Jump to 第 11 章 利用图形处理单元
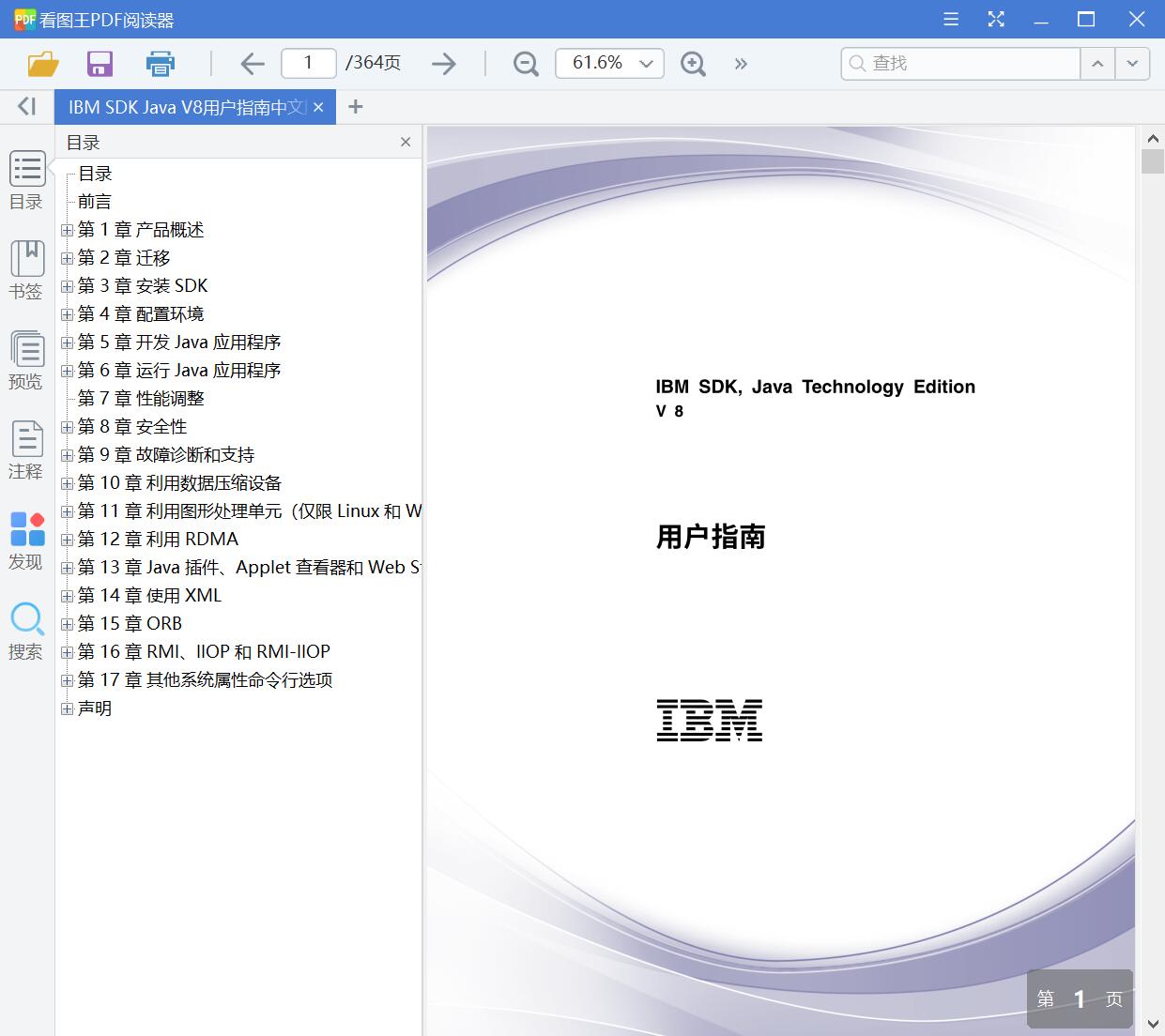 pyautogui.click(x=250, y=511)
